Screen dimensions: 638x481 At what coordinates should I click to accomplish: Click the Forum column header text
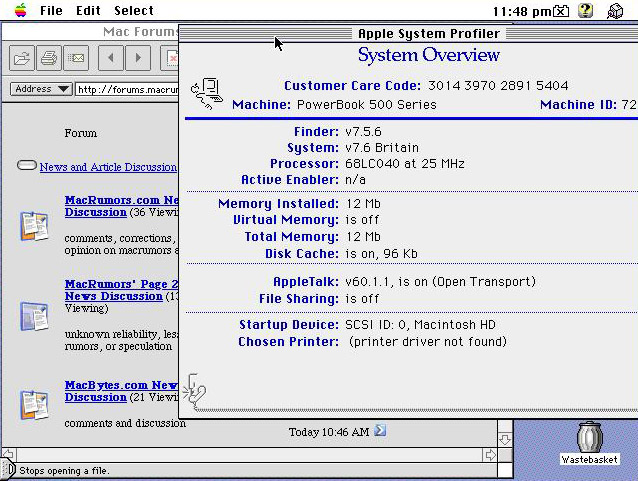tap(81, 133)
